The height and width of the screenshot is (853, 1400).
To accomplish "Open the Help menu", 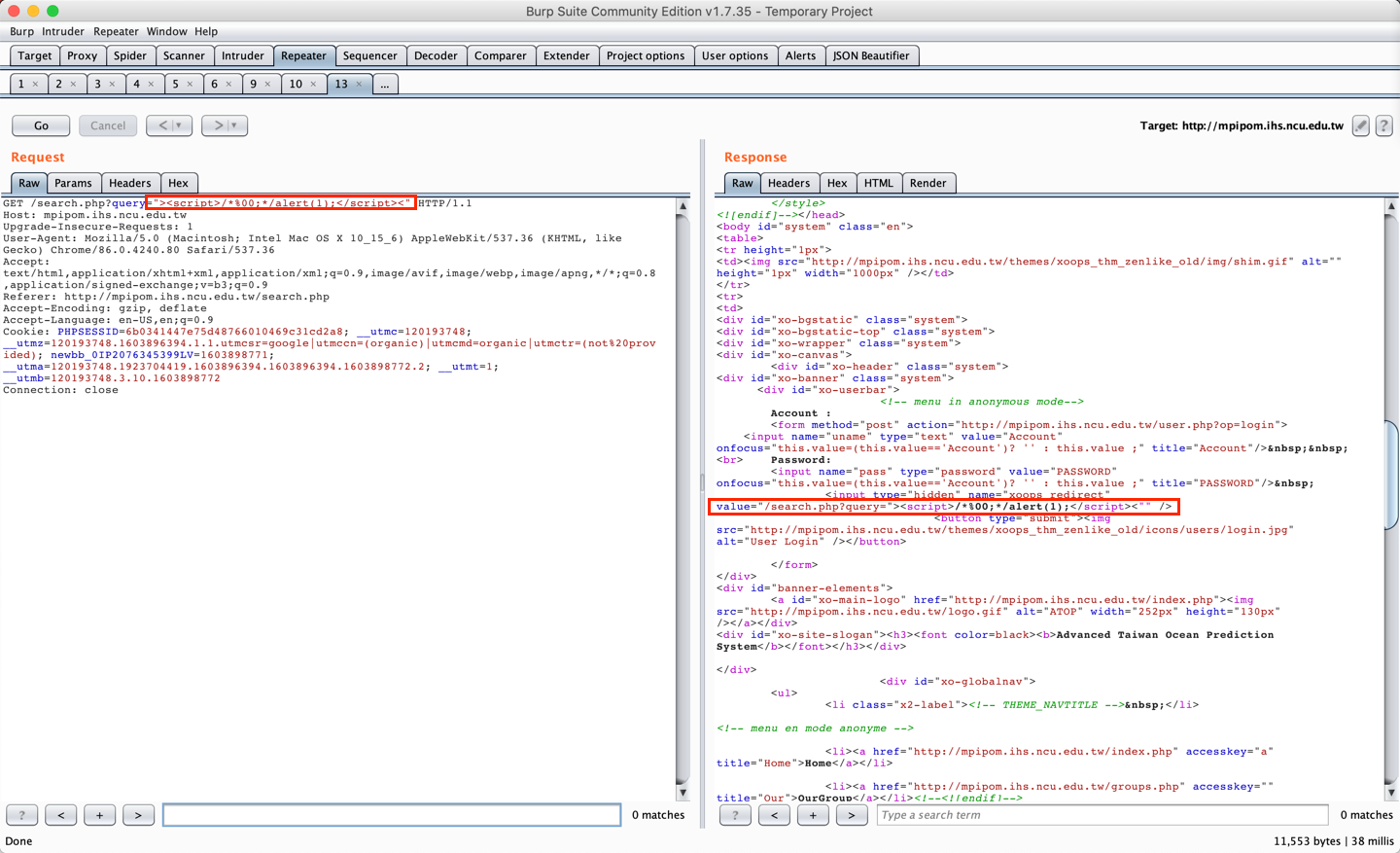I will tap(206, 31).
